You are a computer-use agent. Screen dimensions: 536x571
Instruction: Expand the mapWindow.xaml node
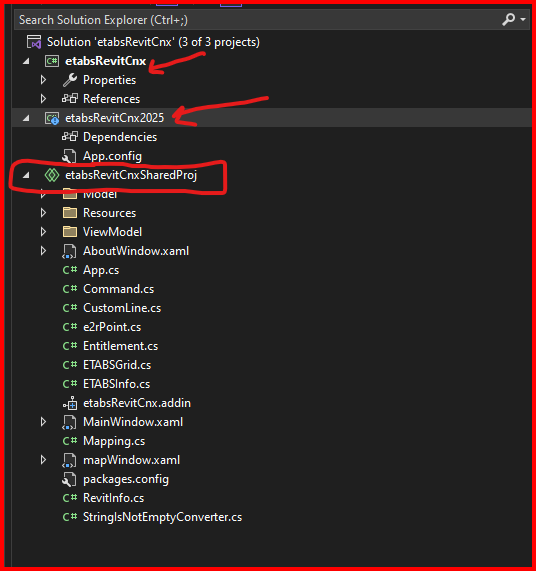(x=43, y=460)
